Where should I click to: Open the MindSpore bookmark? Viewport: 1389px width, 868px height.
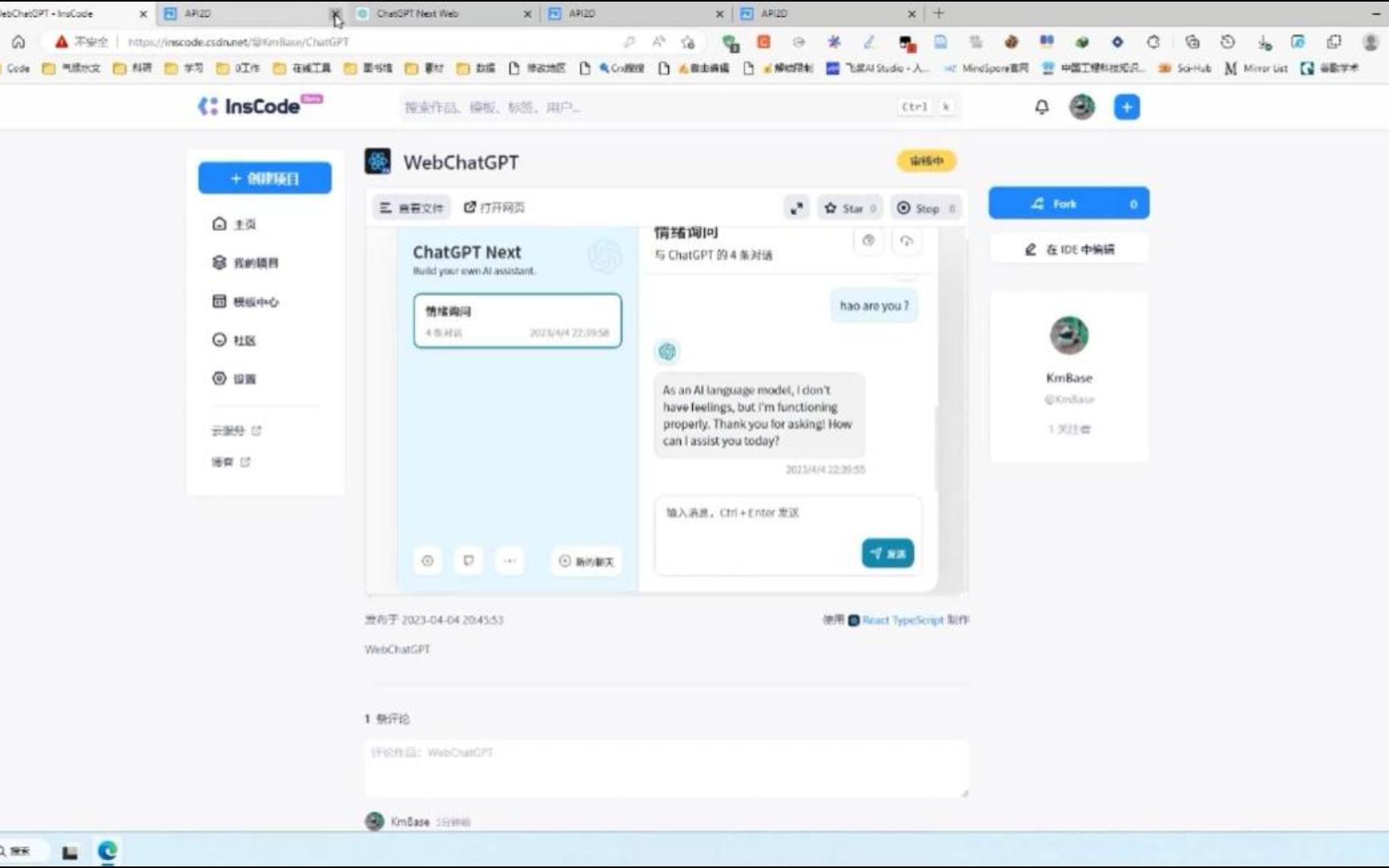[985, 68]
